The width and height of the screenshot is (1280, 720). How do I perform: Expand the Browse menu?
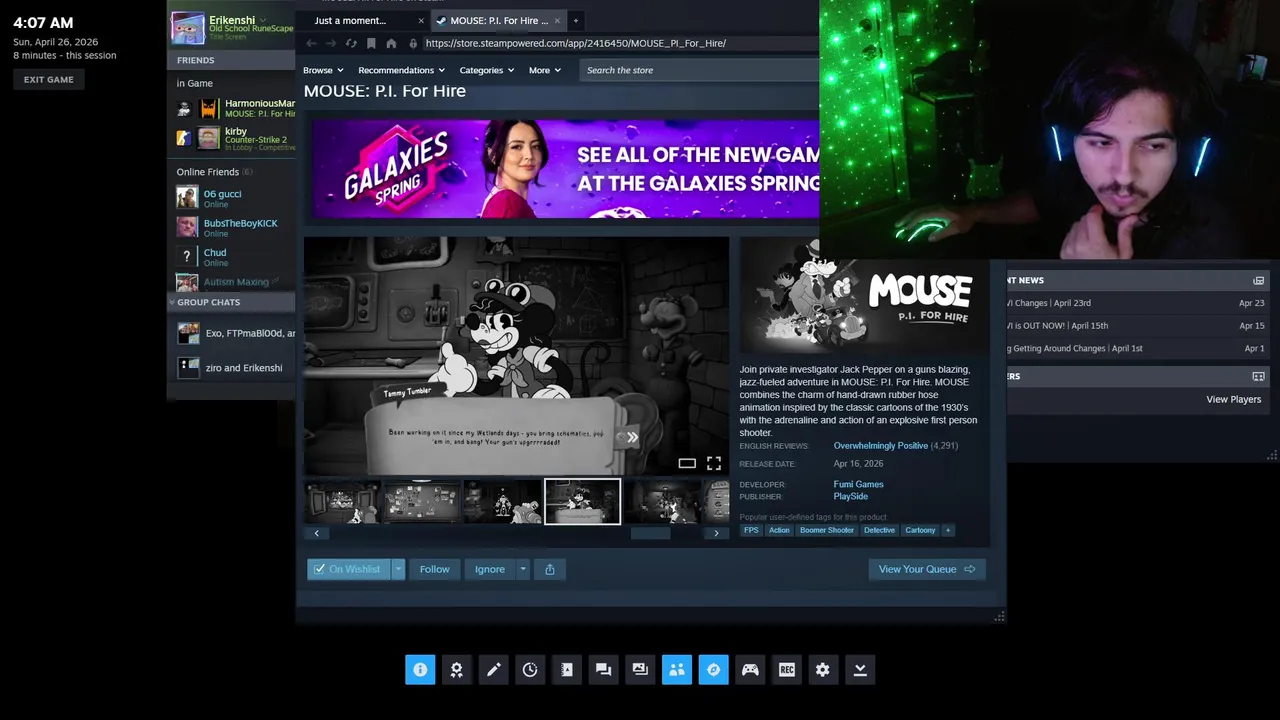pyautogui.click(x=323, y=70)
